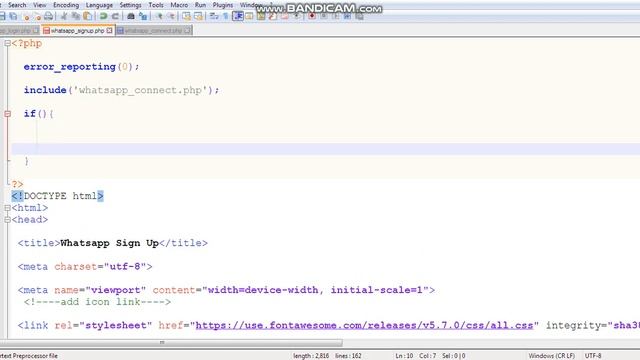
Task: Toggle the file Monitoring icon
Action: point(297,16)
